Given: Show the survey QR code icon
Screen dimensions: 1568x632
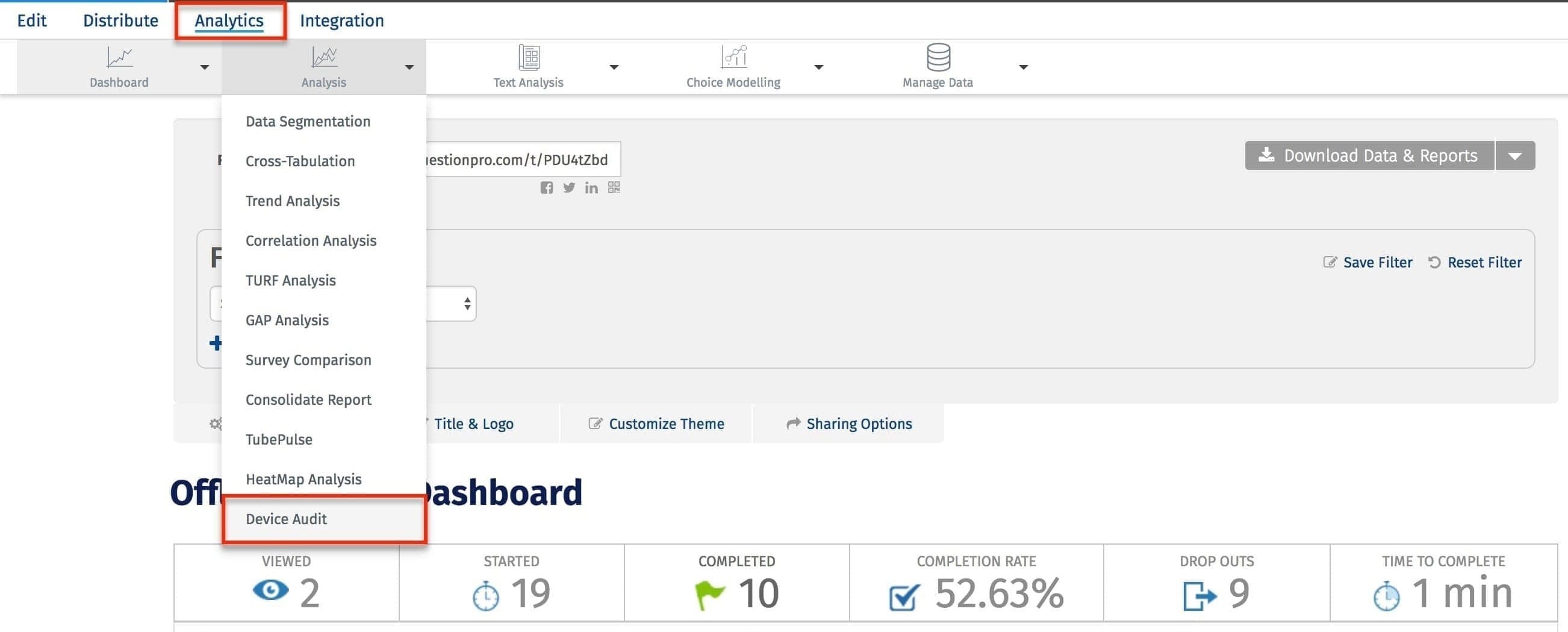Looking at the screenshot, I should click(x=614, y=187).
